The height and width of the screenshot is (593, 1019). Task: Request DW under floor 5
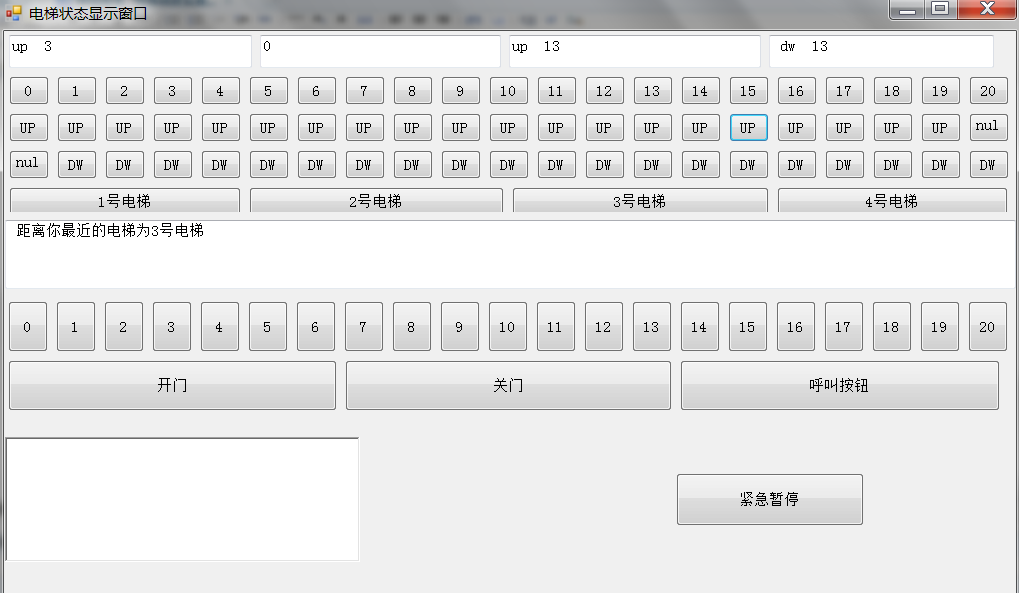coord(268,165)
